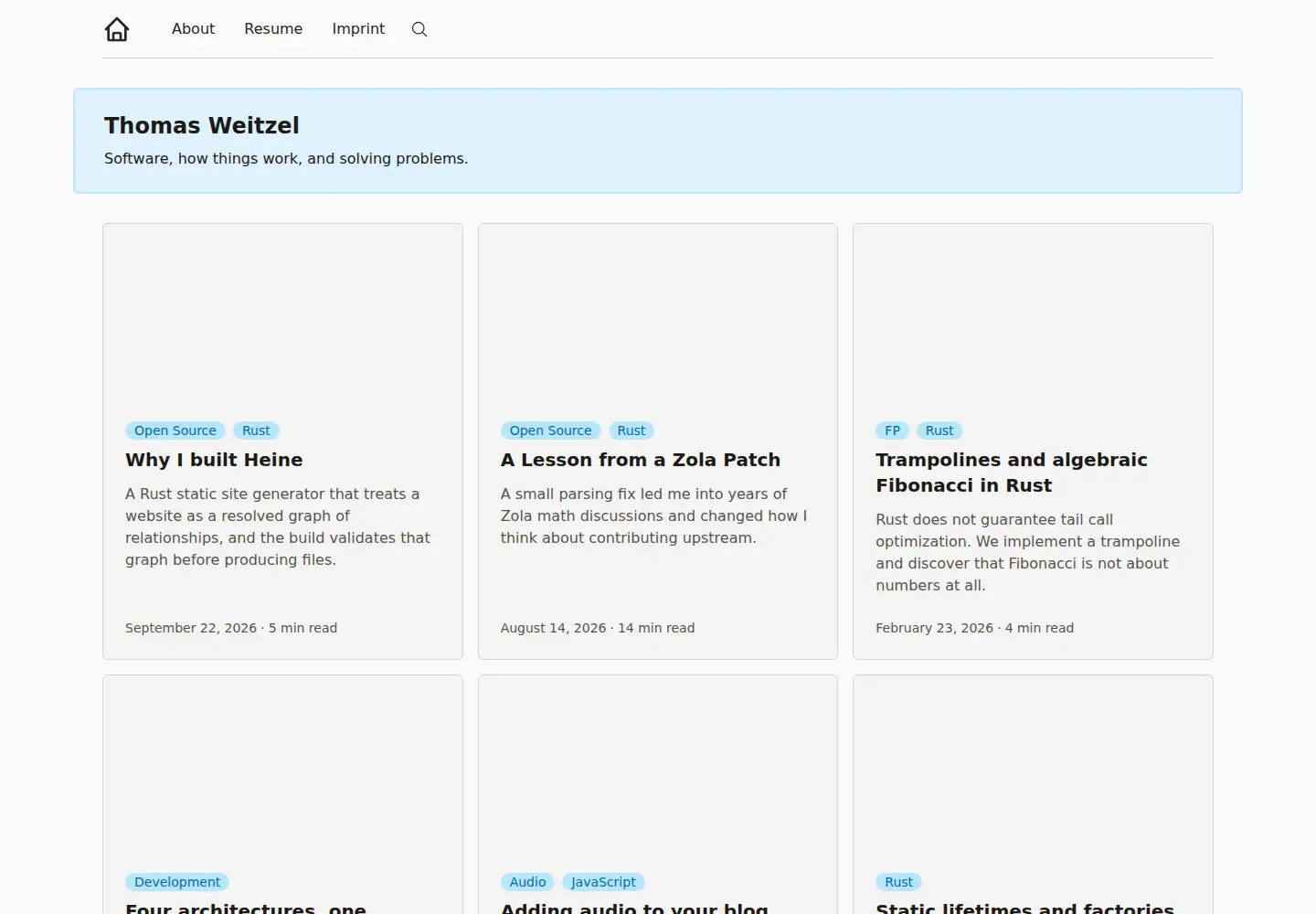Click 'February 23, 2026 · 4 min read' text
This screenshot has height=914, width=1316.
974,628
